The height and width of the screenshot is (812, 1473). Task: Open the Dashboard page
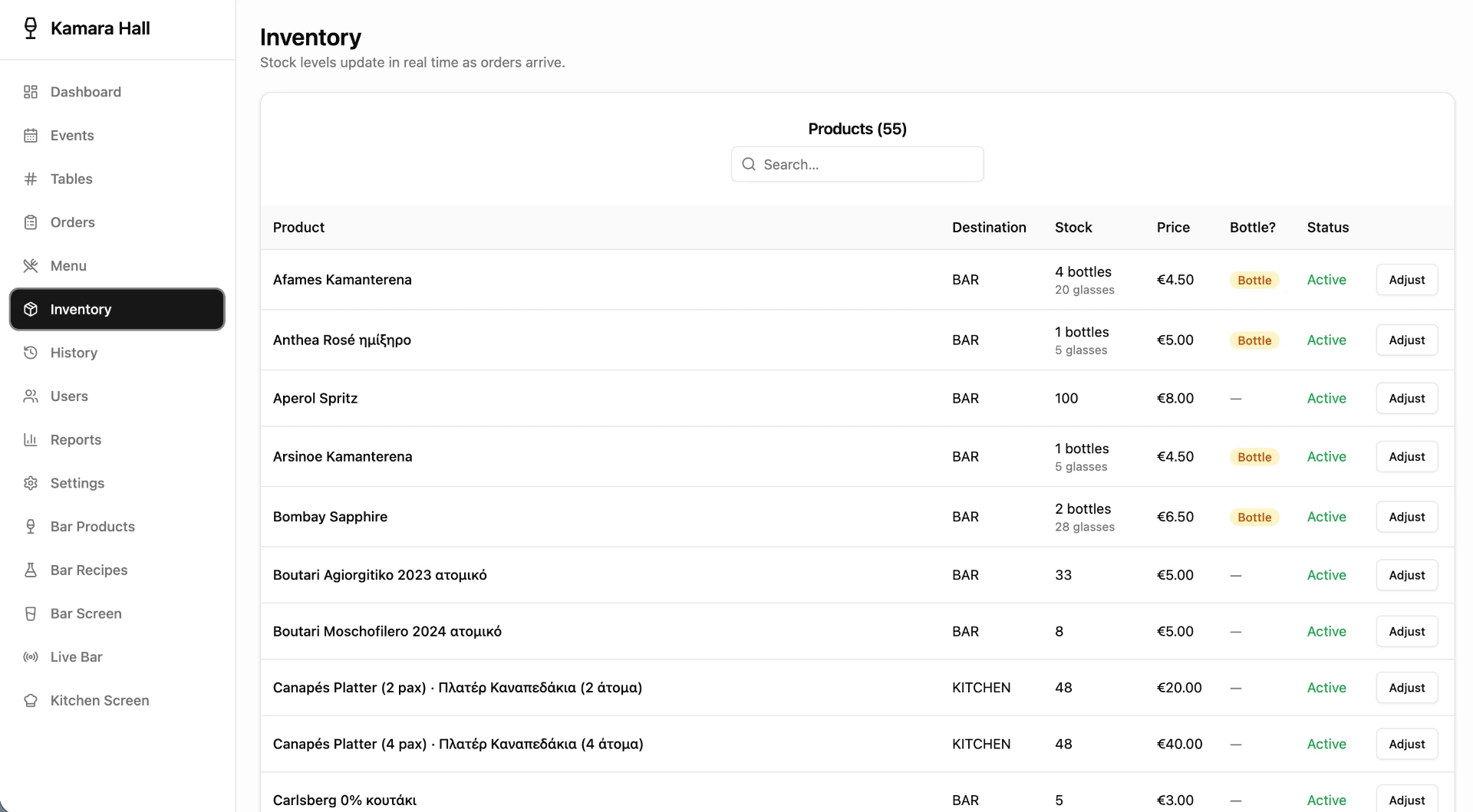(x=117, y=92)
